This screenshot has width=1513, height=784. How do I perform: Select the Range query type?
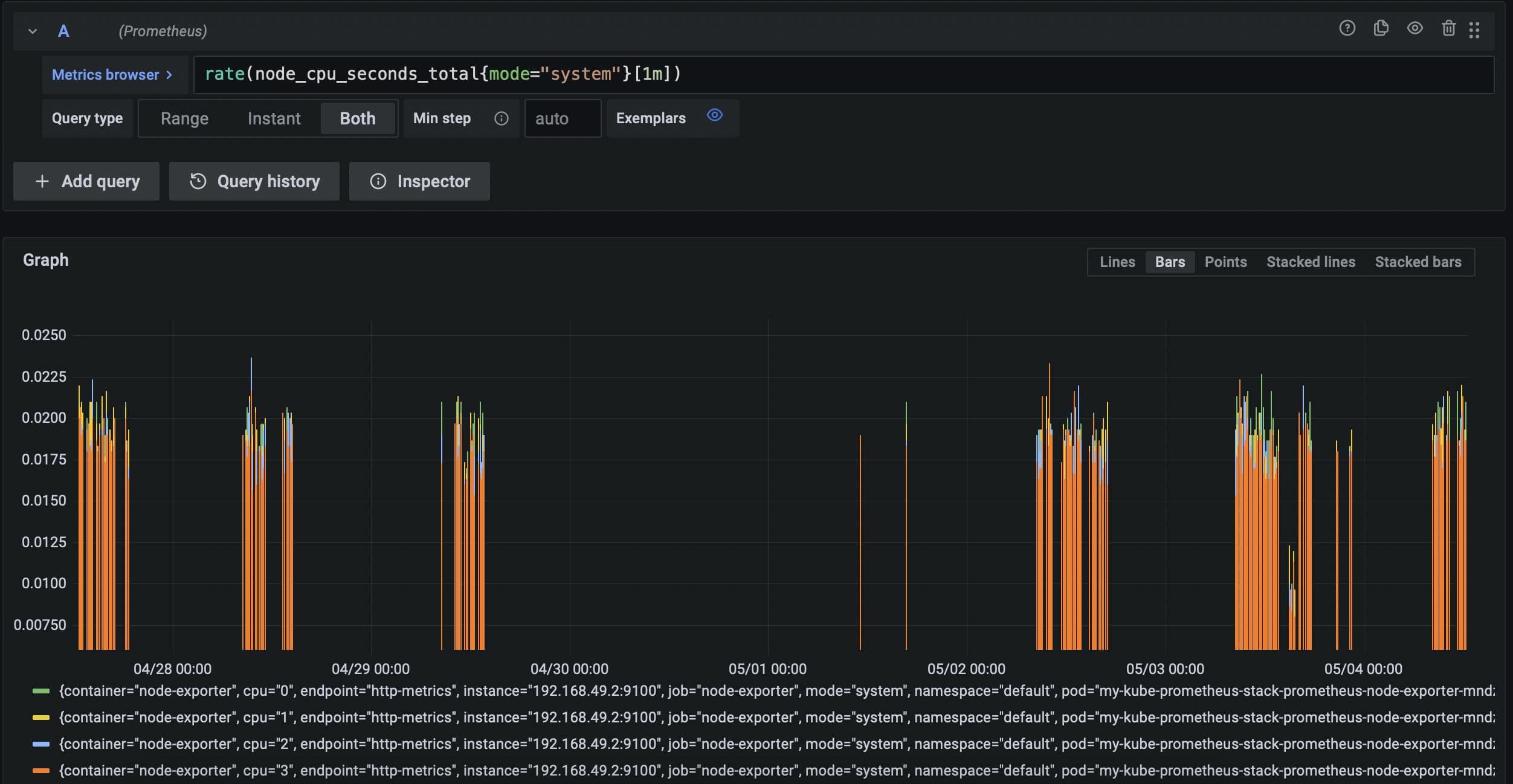(184, 118)
